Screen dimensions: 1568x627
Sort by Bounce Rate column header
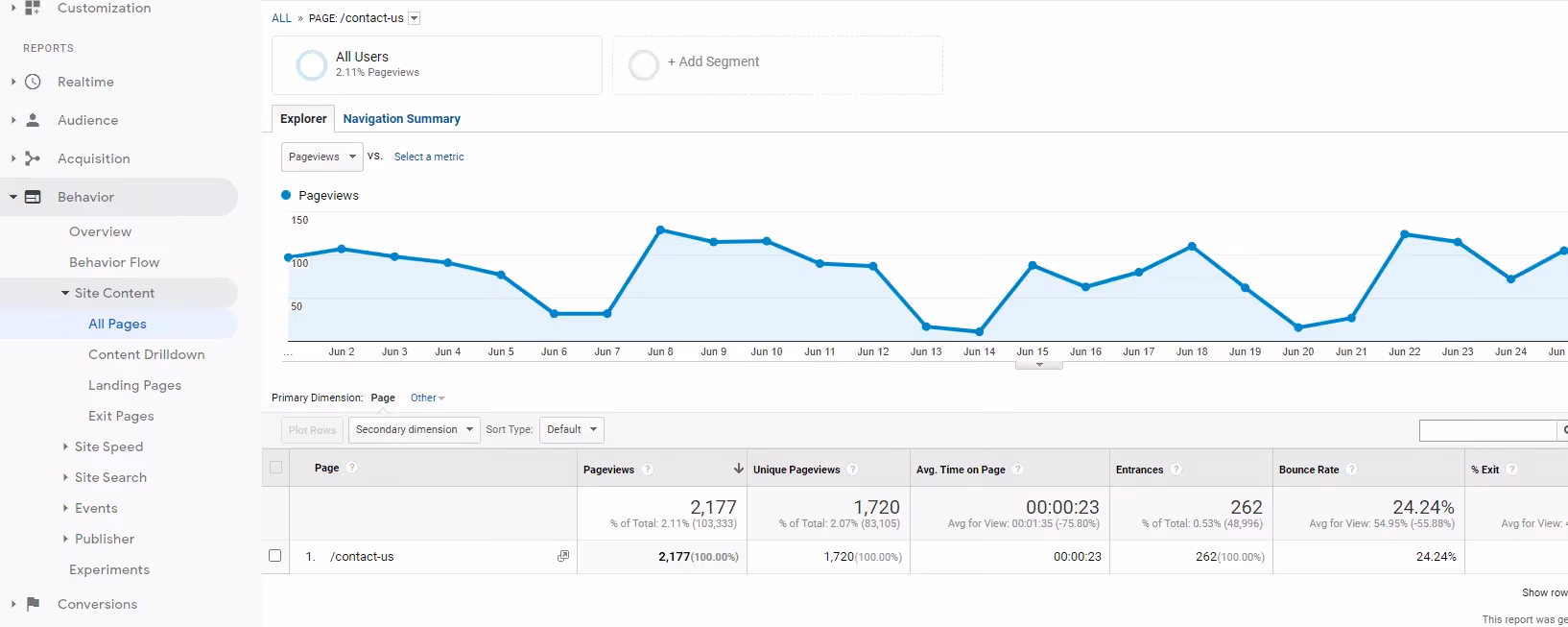tap(1309, 470)
